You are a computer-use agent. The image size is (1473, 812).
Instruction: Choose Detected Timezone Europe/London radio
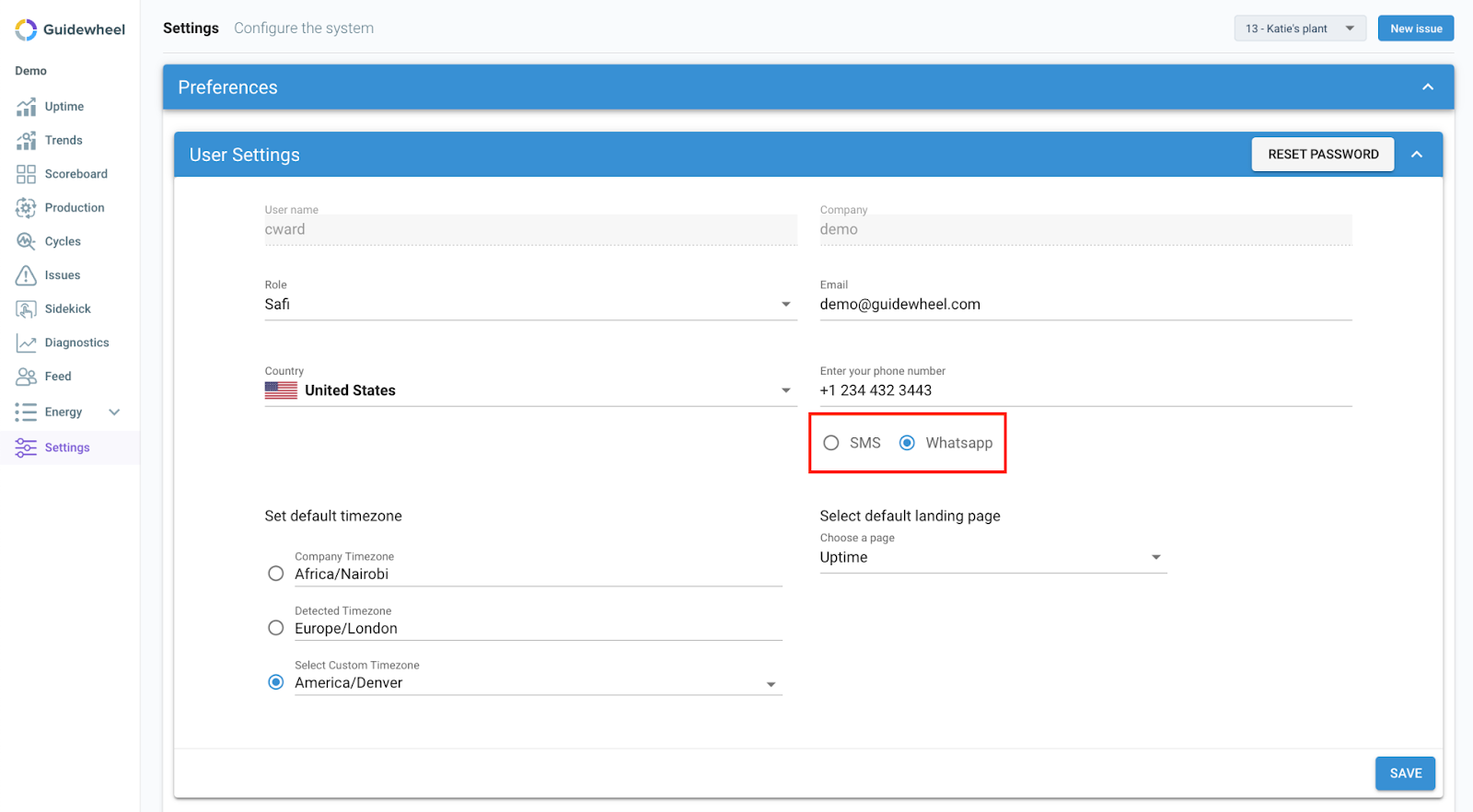[275, 628]
